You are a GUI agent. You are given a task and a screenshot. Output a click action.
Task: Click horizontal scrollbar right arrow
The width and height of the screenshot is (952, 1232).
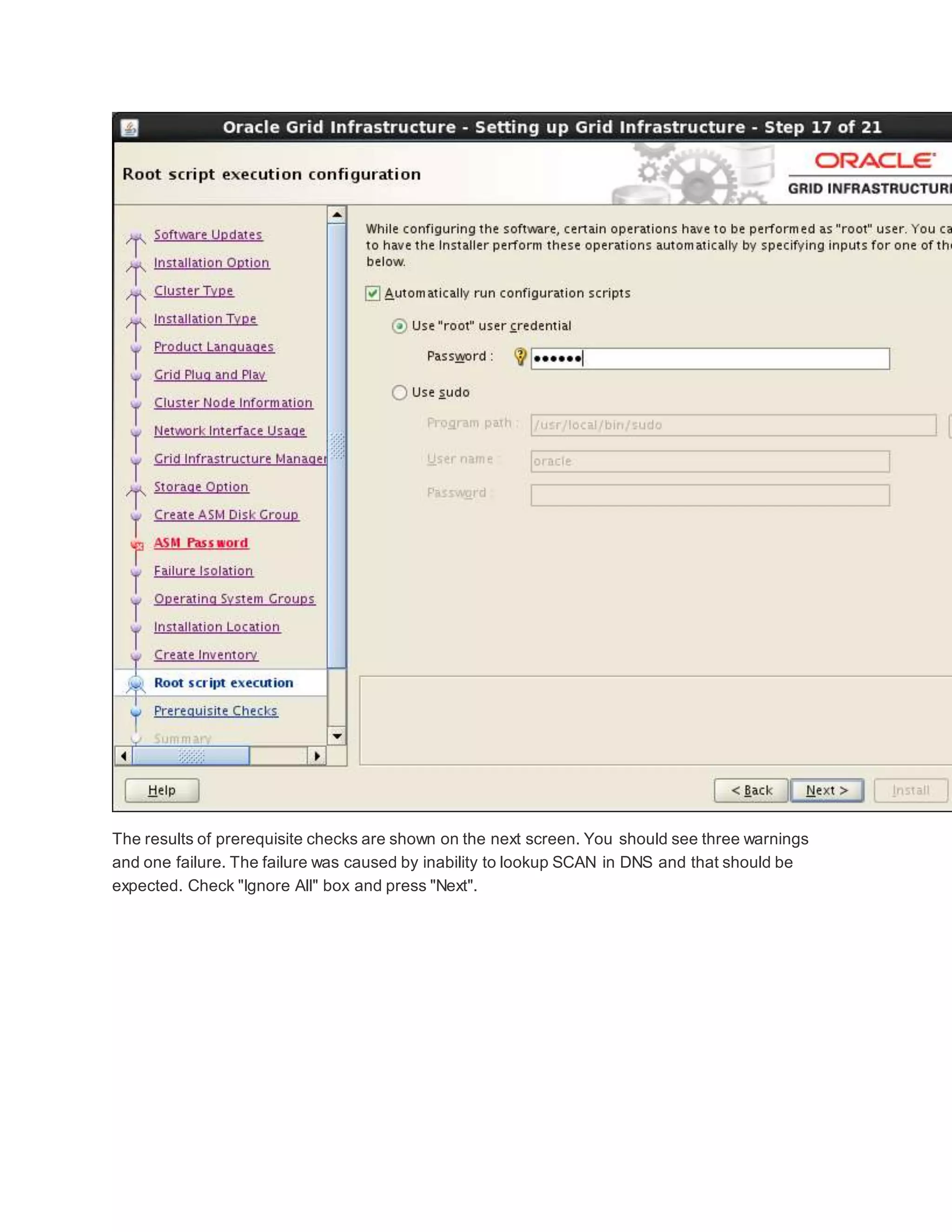coord(317,755)
